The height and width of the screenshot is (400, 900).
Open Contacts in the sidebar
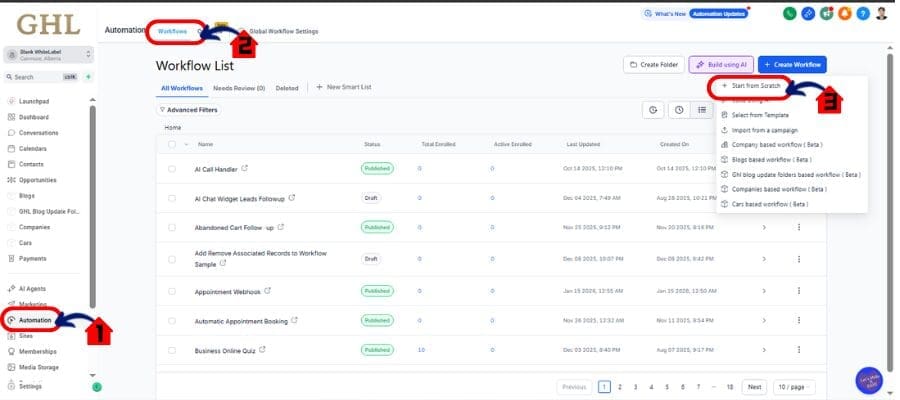(31, 164)
